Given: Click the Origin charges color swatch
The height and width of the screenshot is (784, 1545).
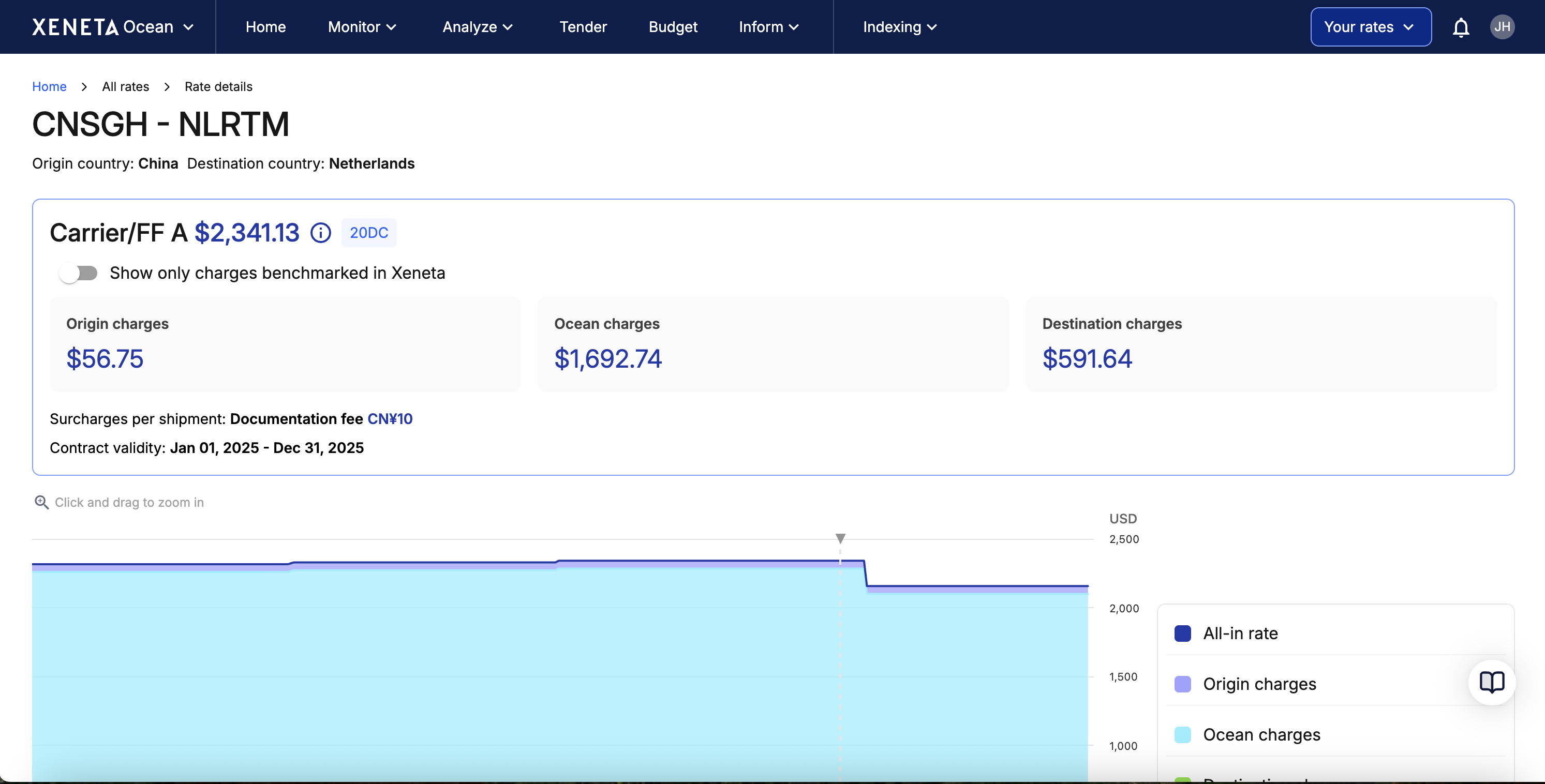Looking at the screenshot, I should 1182,684.
